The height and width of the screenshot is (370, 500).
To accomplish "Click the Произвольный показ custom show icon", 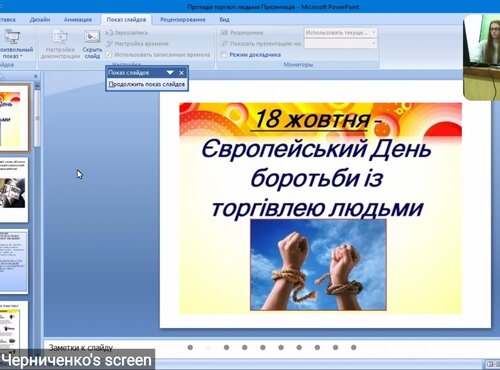I will pos(12,36).
